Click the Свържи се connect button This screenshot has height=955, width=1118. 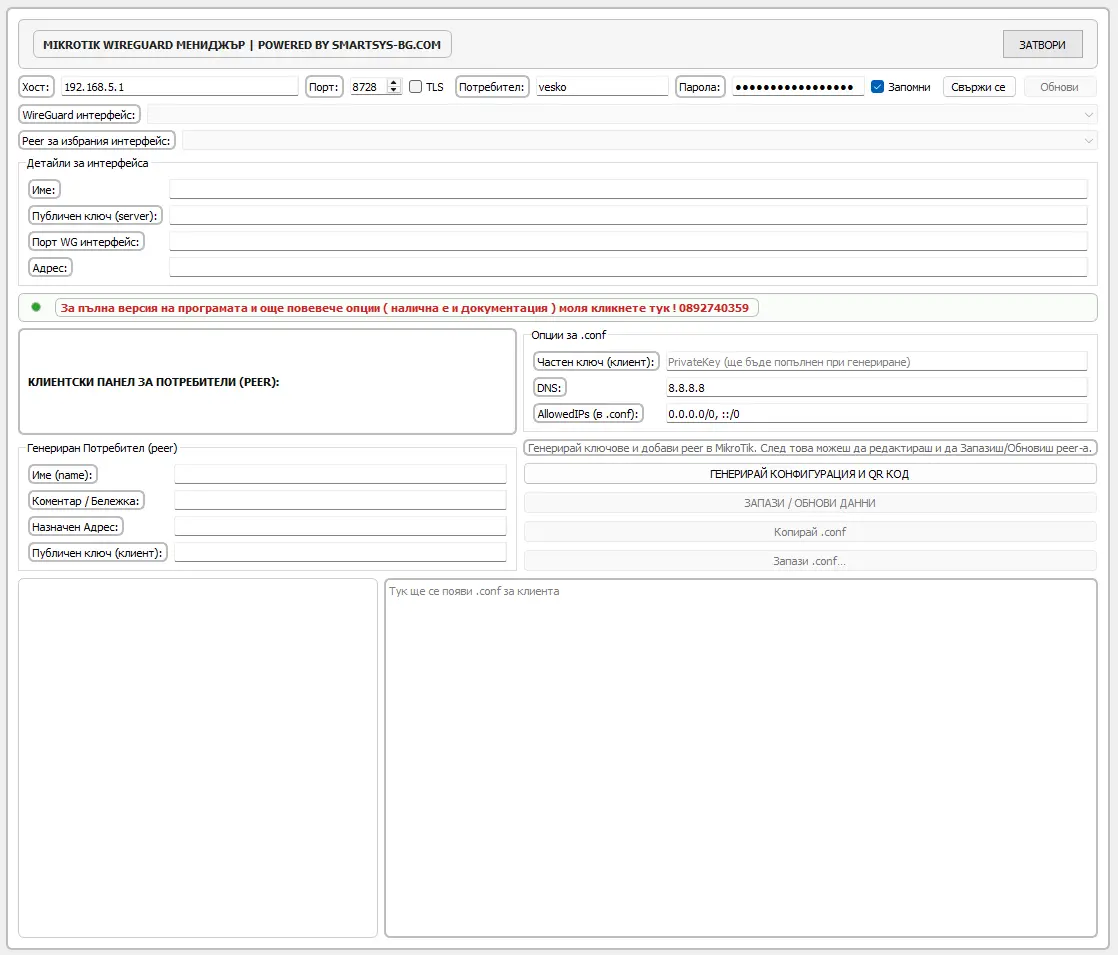978,87
